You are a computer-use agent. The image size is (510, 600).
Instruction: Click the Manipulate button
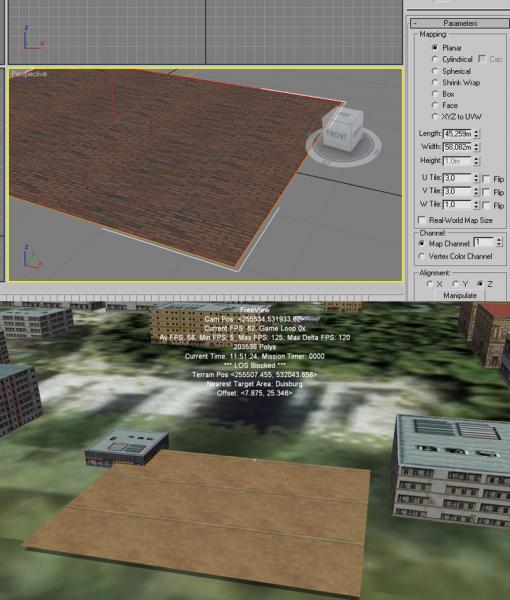tap(460, 295)
